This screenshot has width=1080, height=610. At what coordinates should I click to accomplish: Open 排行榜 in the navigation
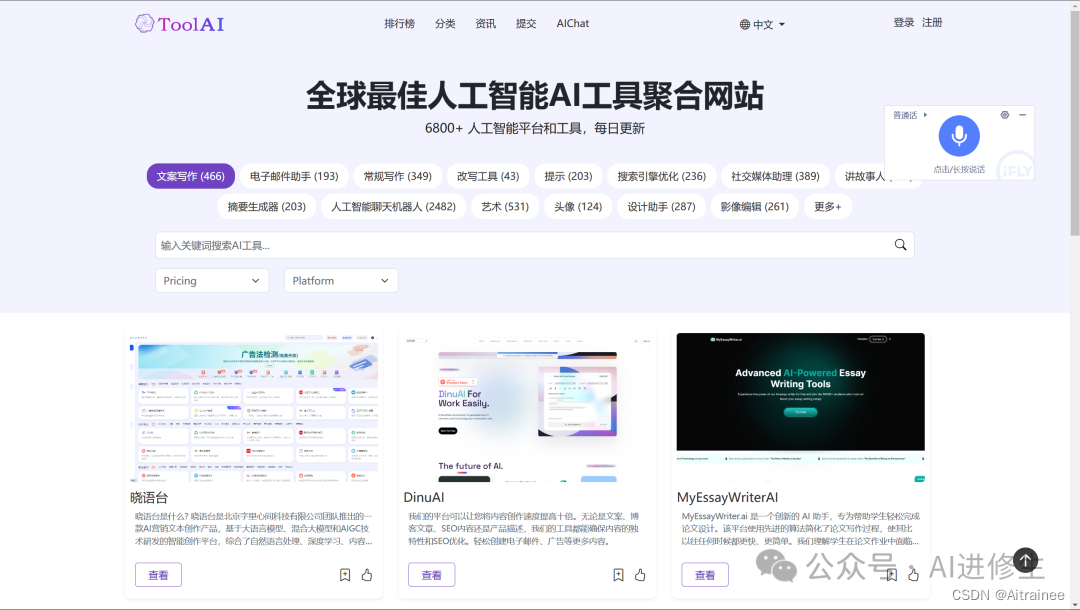click(x=399, y=23)
